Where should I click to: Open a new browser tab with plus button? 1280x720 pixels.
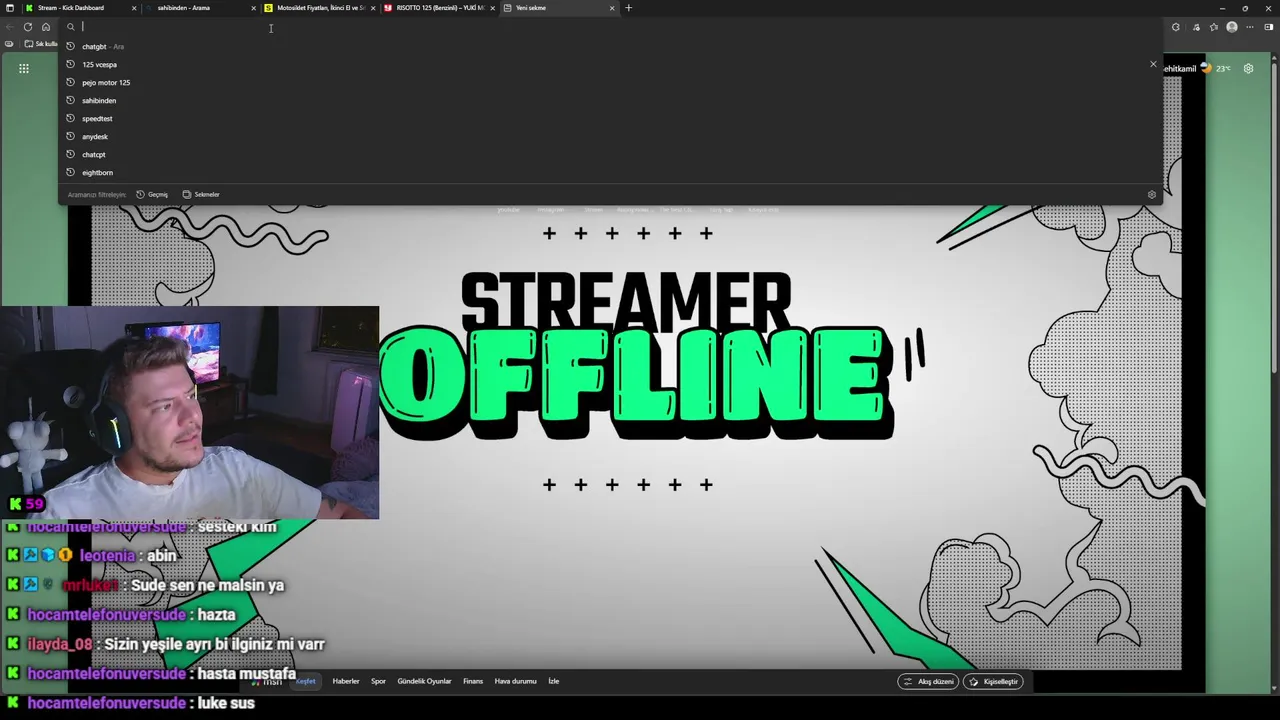(x=628, y=8)
